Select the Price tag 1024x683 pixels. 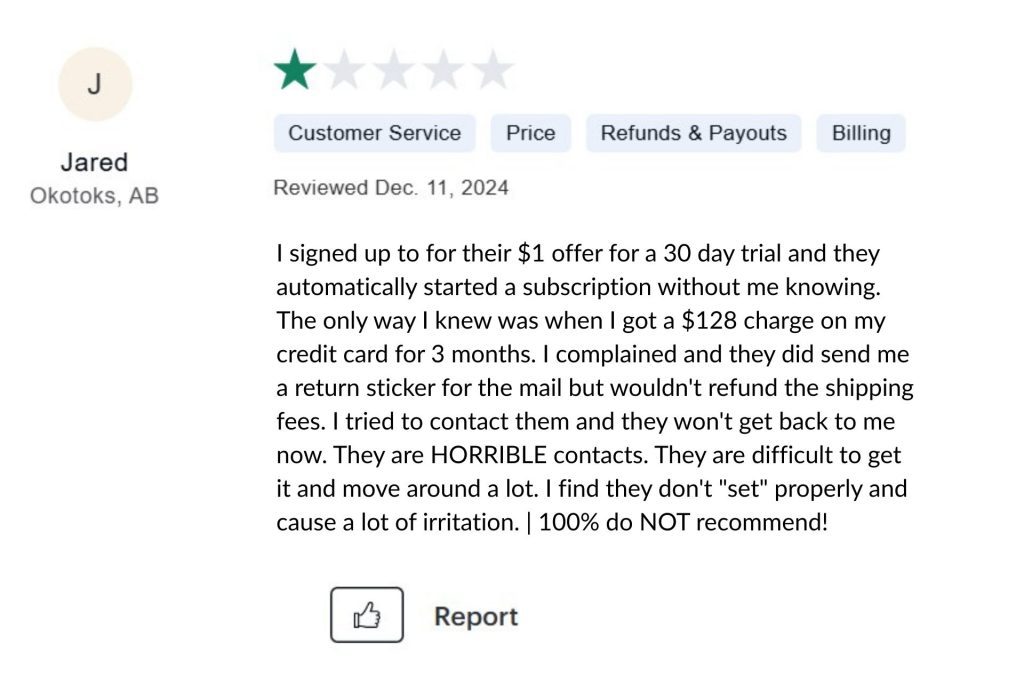[x=530, y=133]
